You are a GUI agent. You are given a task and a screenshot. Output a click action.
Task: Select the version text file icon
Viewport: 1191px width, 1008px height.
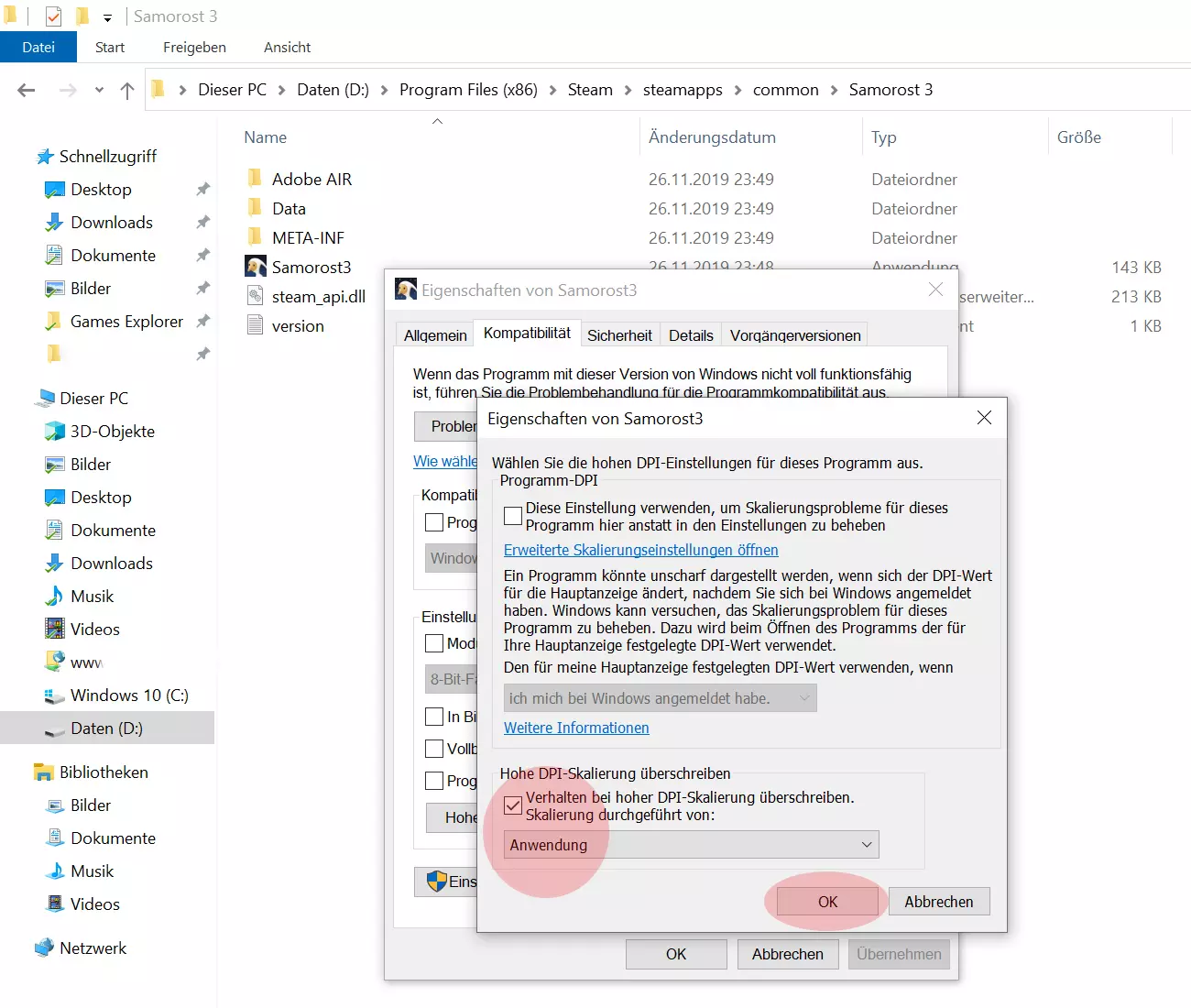point(256,325)
